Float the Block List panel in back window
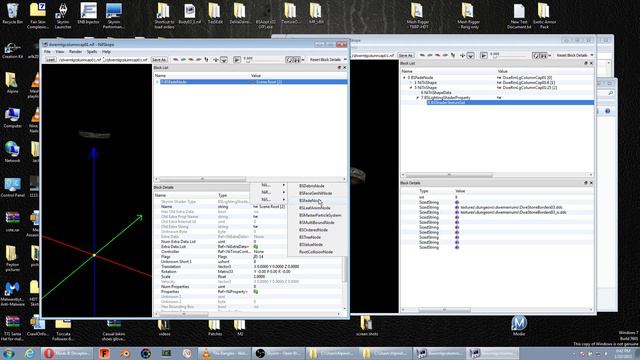The image size is (640, 360). [586, 63]
